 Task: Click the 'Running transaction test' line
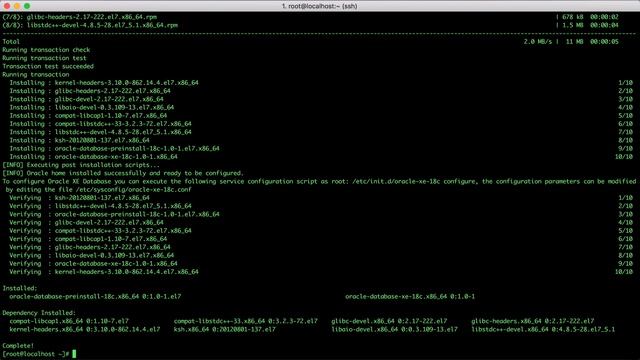point(44,58)
